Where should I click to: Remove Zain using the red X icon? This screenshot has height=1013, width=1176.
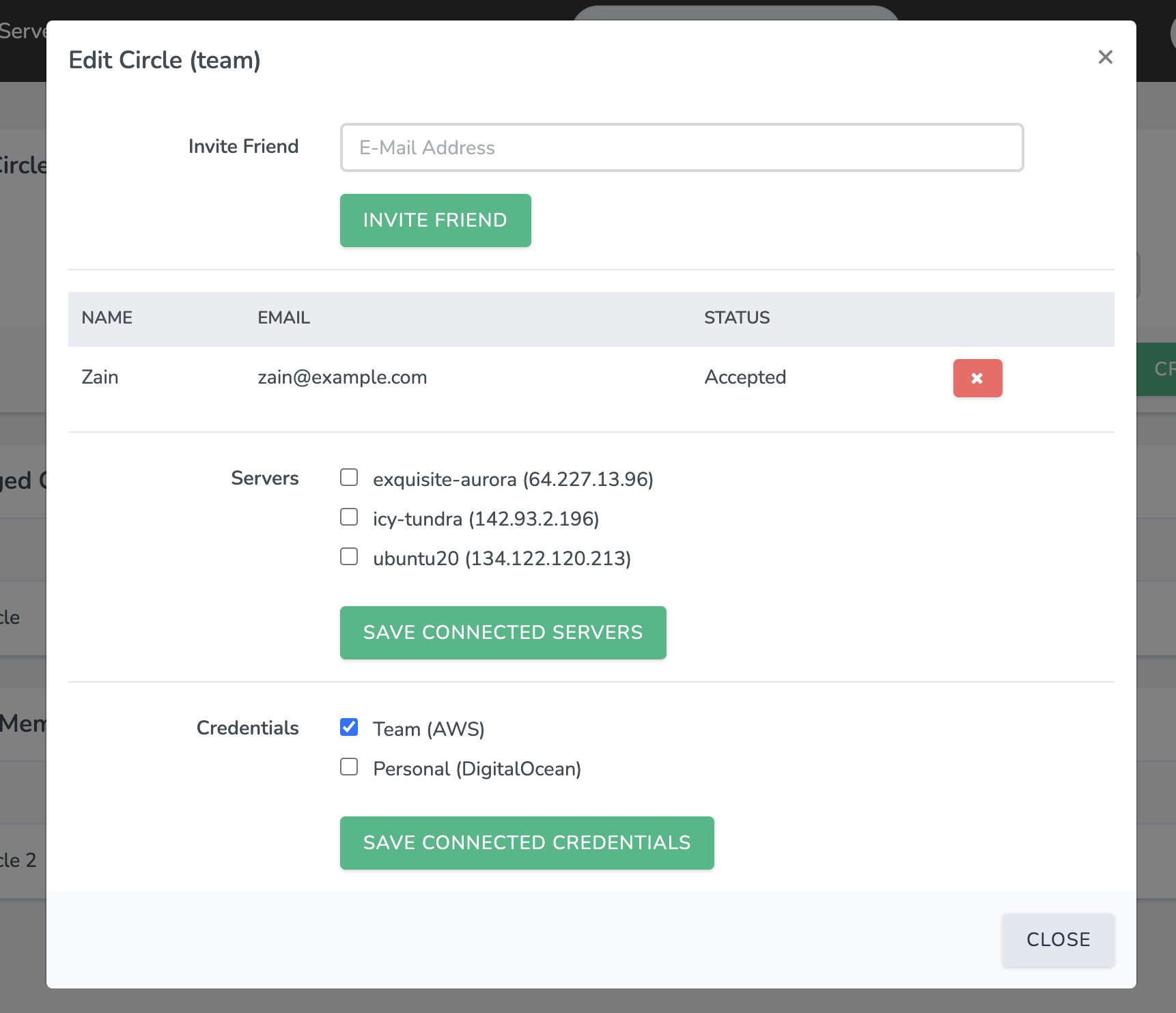(x=977, y=377)
